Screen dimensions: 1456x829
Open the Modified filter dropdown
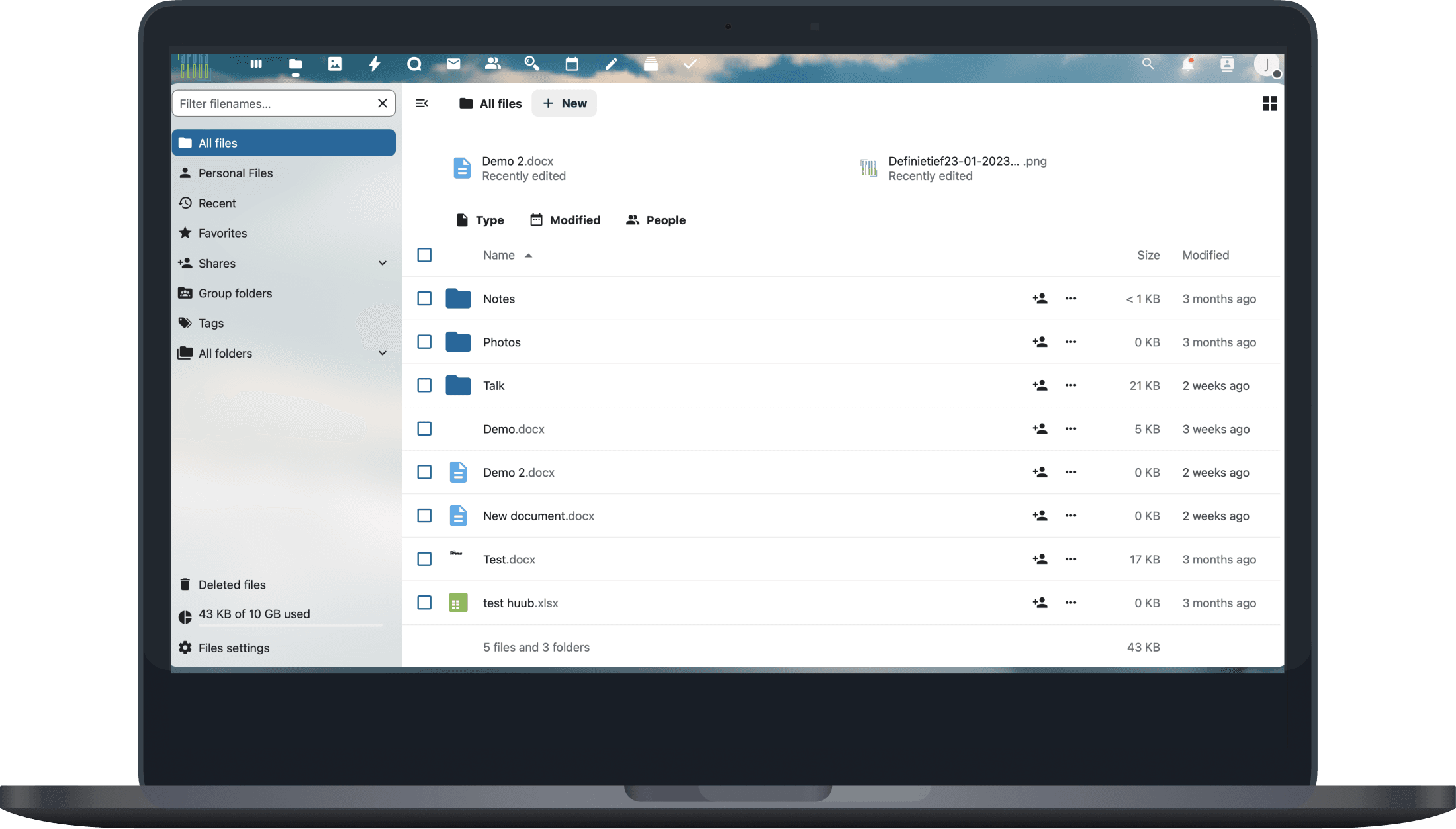click(565, 220)
